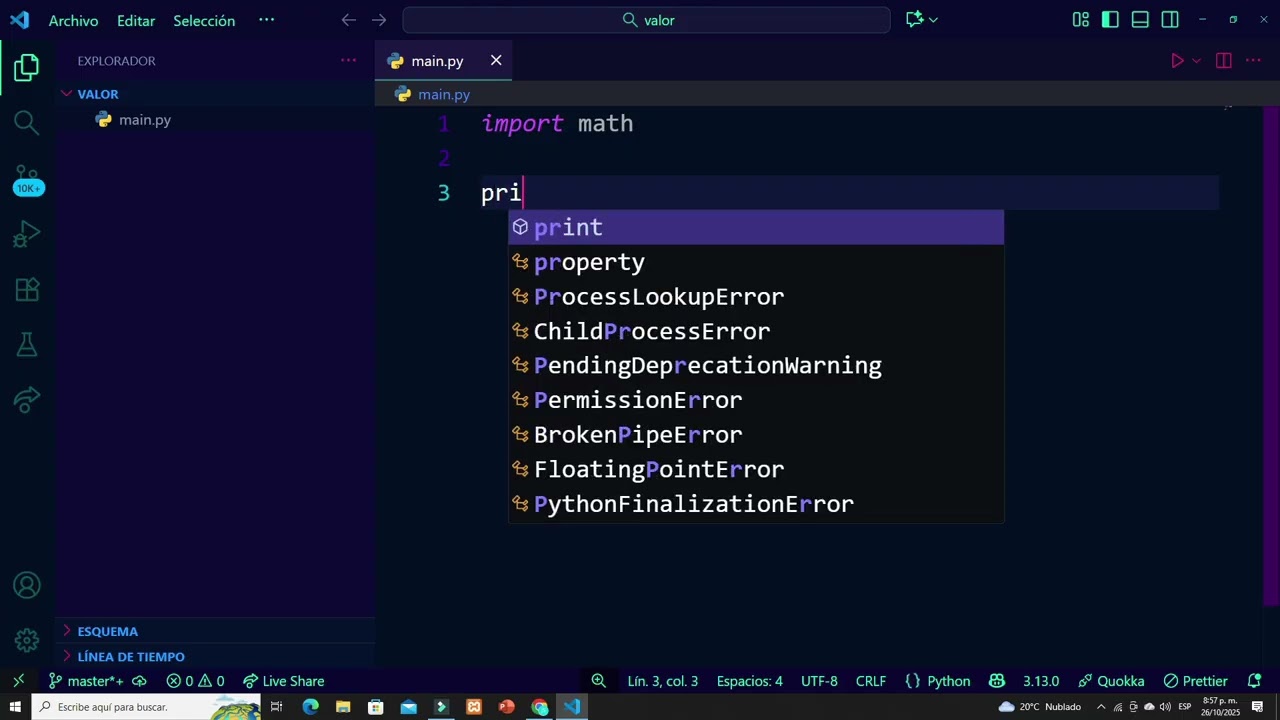This screenshot has height=720, width=1280.
Task: Open the Editar menu
Action: click(x=136, y=21)
